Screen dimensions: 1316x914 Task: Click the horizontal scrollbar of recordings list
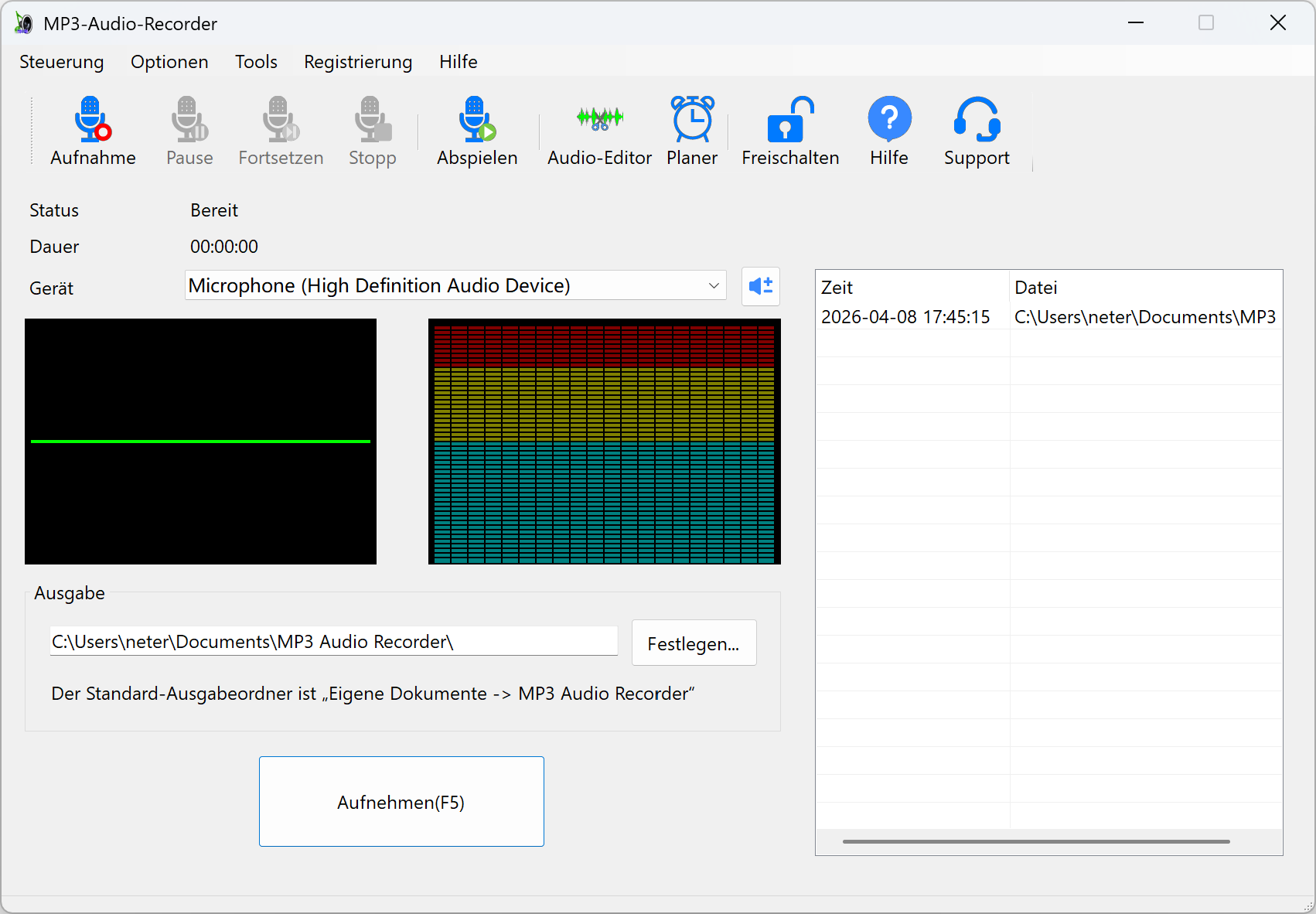[1036, 841]
